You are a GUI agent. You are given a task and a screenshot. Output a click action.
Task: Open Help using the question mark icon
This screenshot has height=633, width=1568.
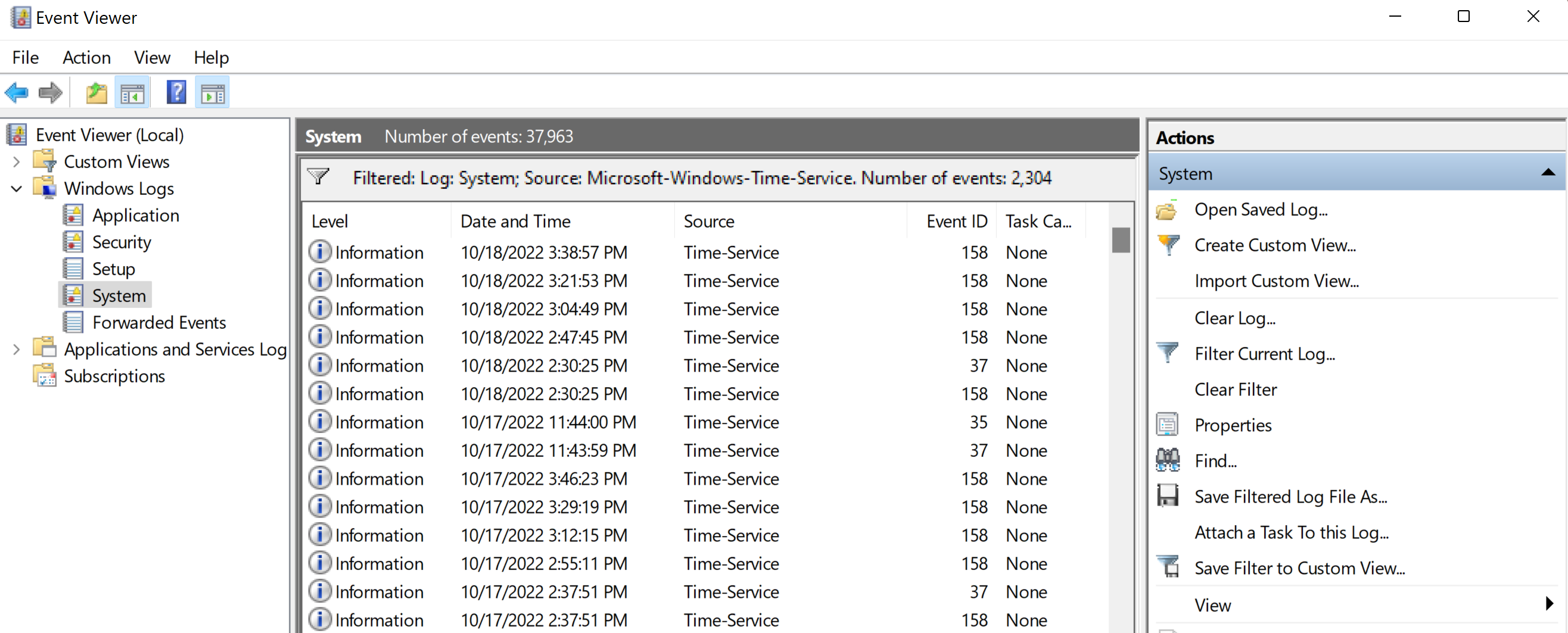(176, 92)
